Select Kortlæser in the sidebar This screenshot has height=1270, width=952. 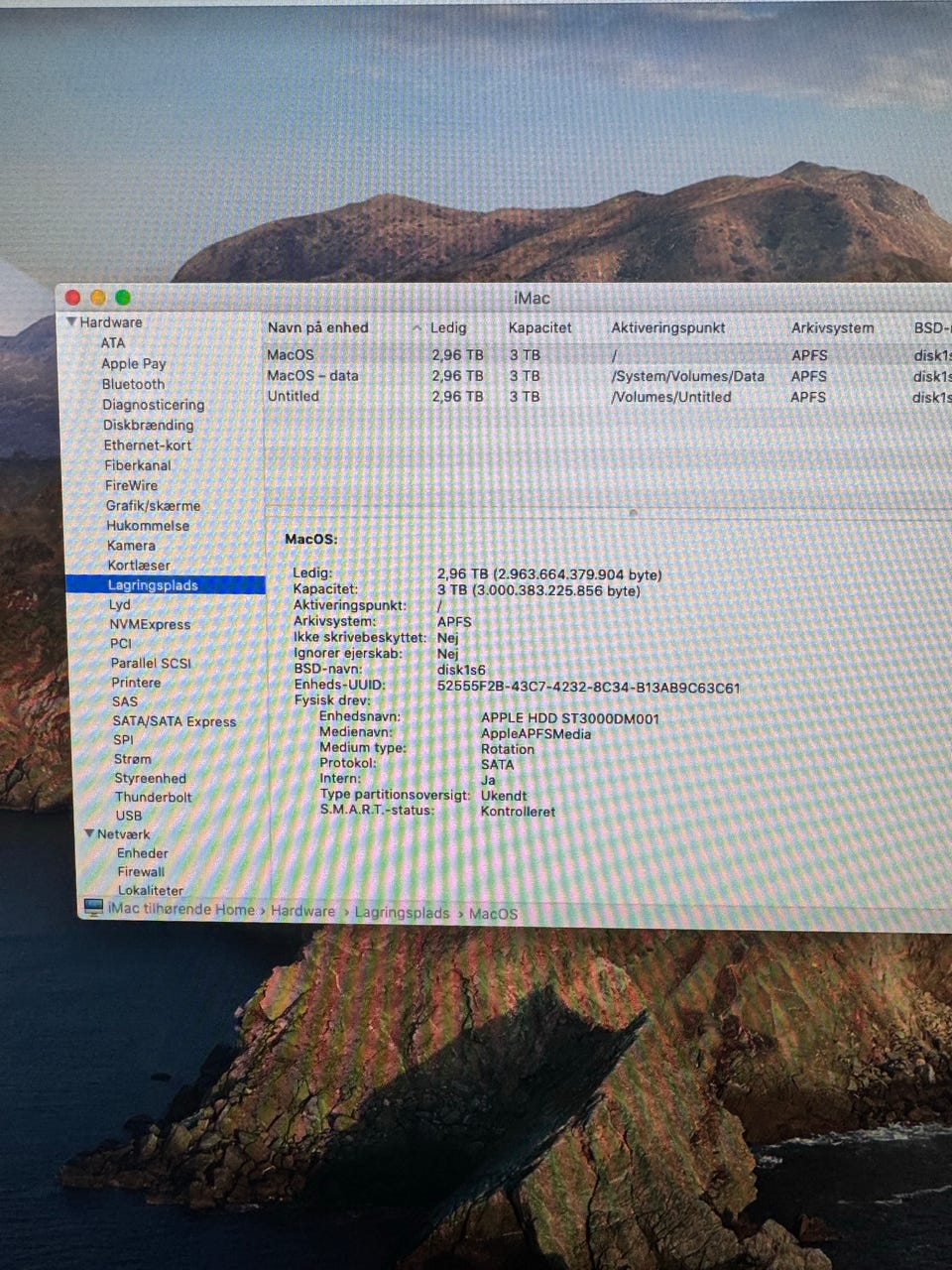click(139, 565)
